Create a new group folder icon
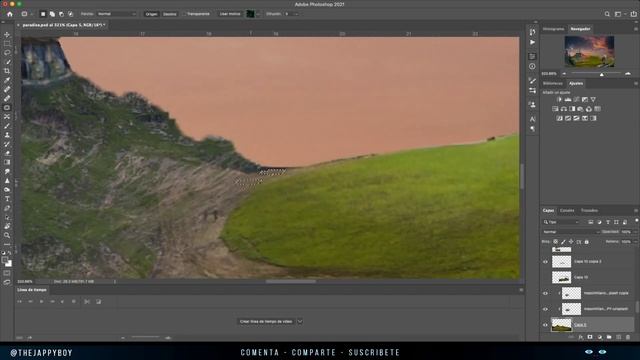 pos(609,337)
